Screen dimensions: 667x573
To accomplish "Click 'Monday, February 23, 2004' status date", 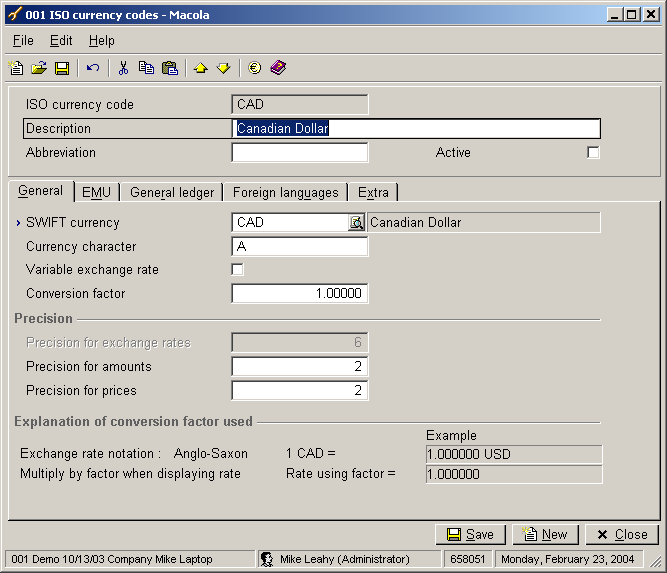I will pyautogui.click(x=567, y=559).
